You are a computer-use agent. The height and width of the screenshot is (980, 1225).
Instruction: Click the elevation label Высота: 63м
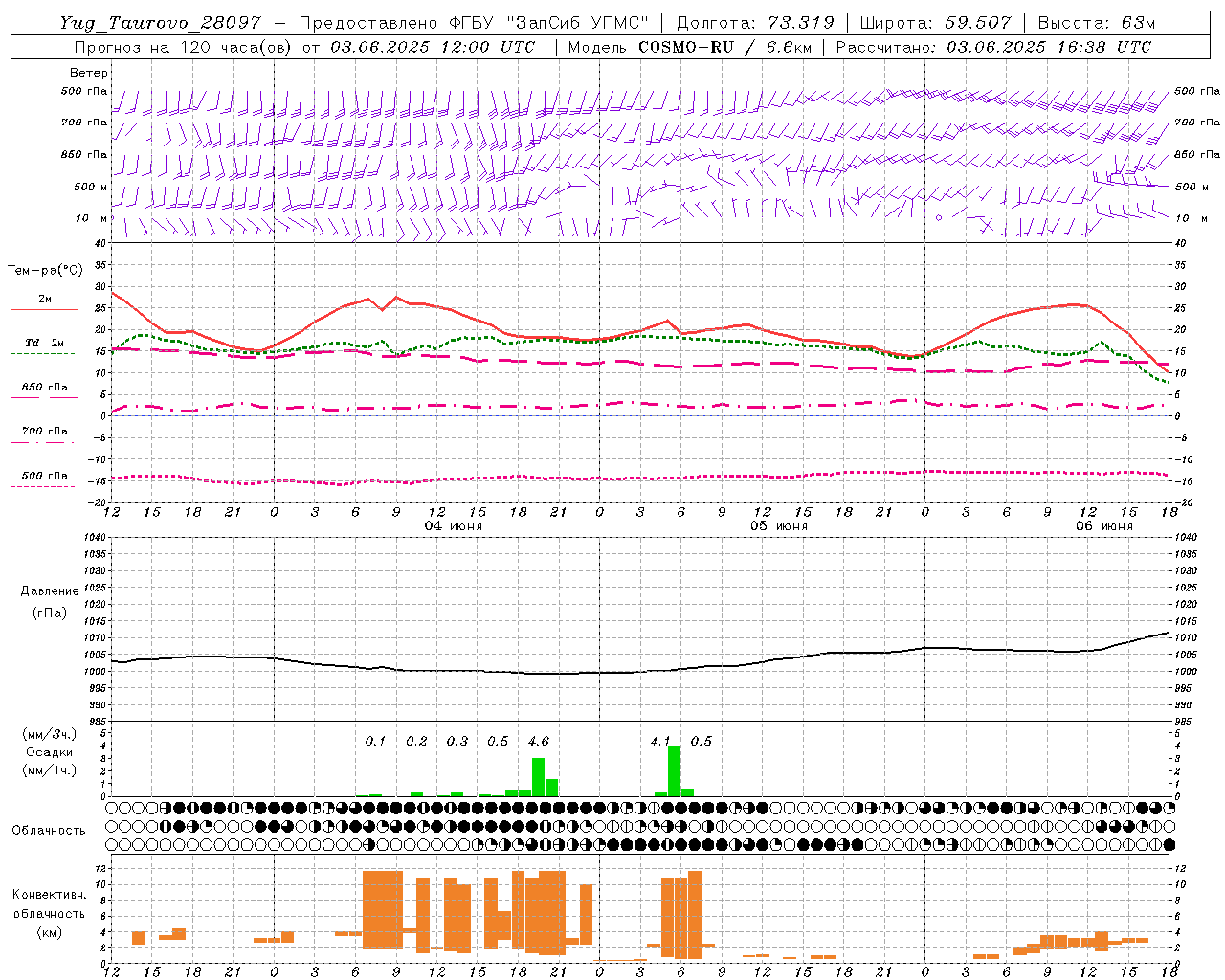(1096, 23)
